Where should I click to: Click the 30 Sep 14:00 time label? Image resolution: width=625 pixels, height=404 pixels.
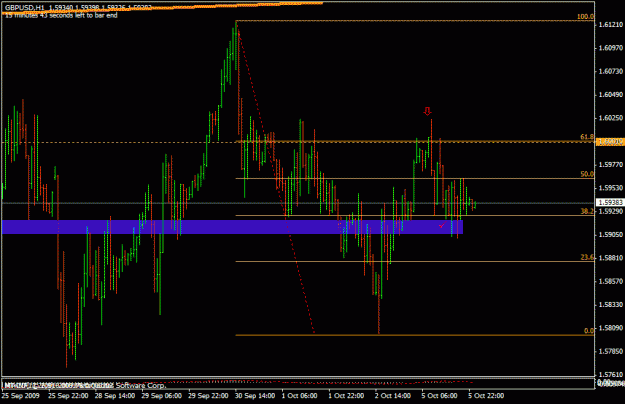coord(255,396)
